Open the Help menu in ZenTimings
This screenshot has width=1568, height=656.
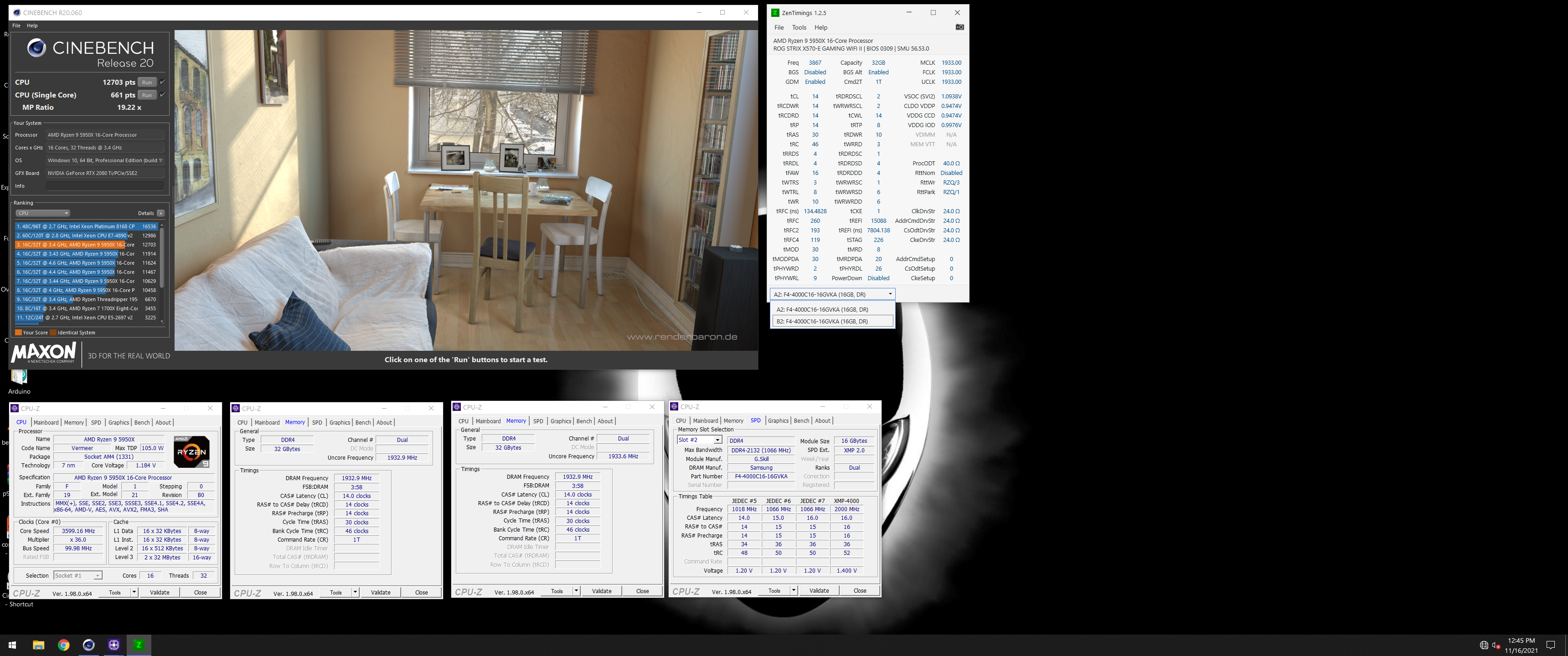[x=820, y=27]
